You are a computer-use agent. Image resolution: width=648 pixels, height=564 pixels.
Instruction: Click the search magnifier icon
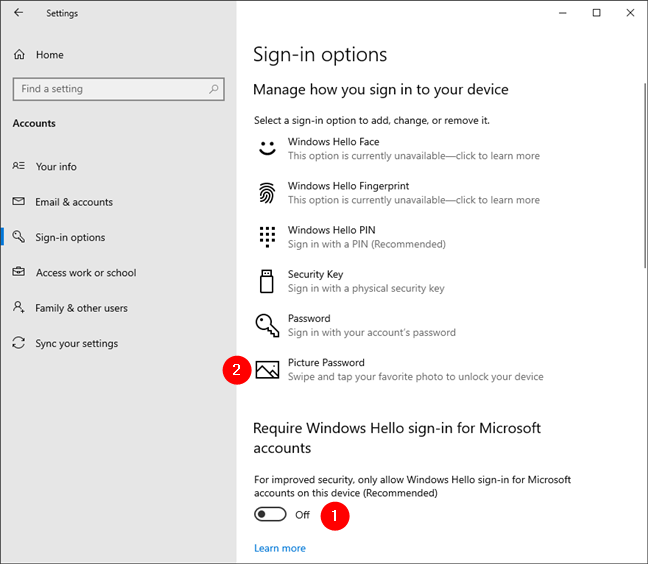pyautogui.click(x=214, y=89)
